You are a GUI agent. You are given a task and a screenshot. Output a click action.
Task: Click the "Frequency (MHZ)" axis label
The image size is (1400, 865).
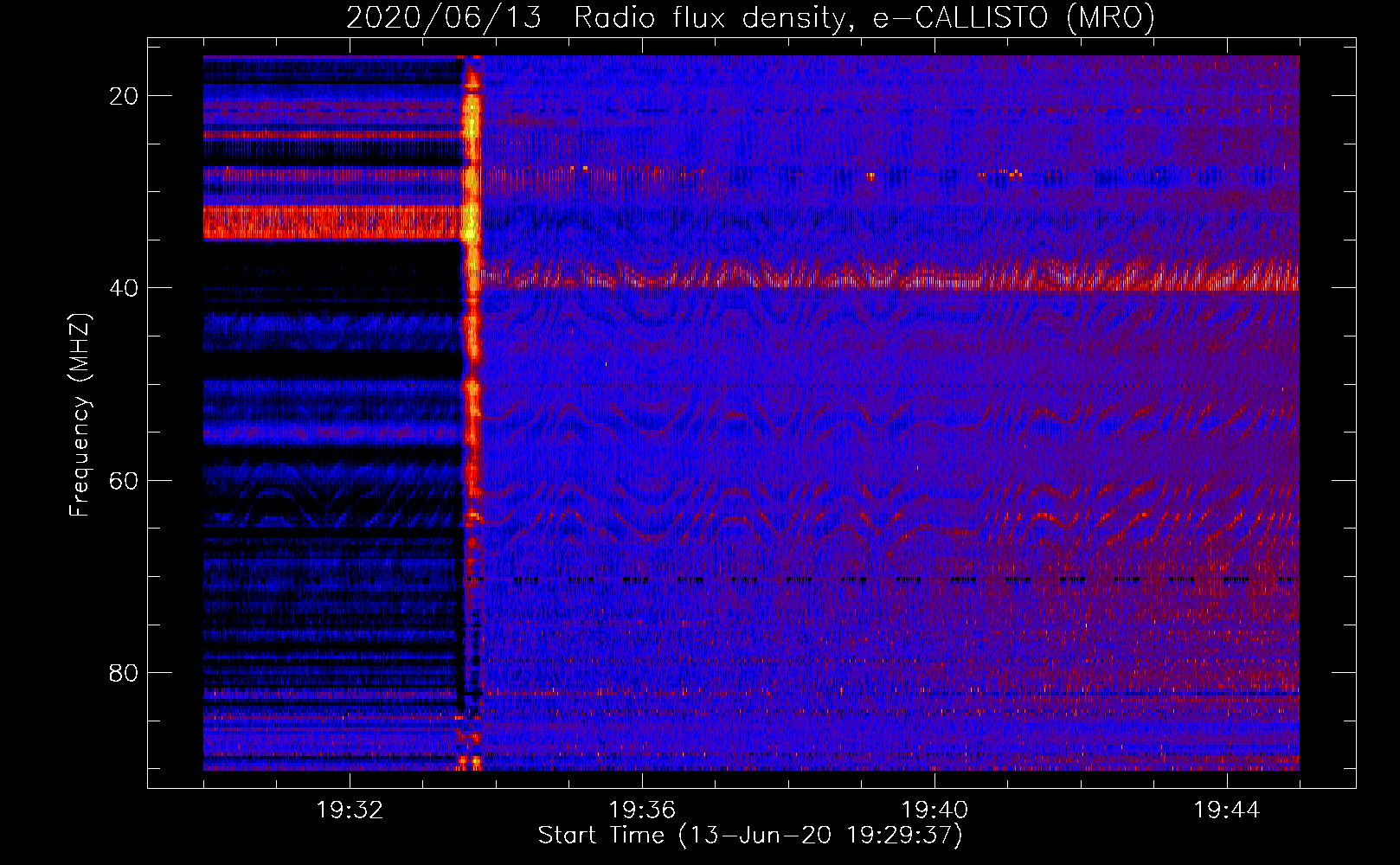80,415
